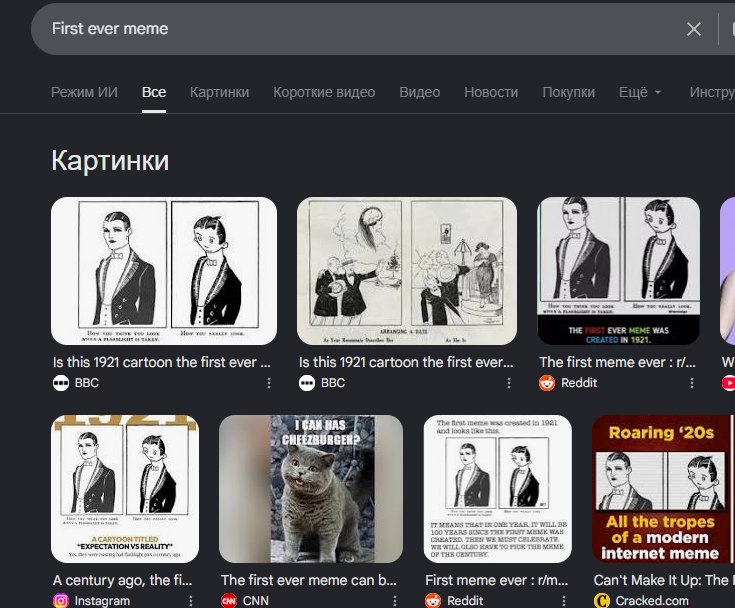
Task: Switch to the Режим ИИ tab
Action: 84,92
